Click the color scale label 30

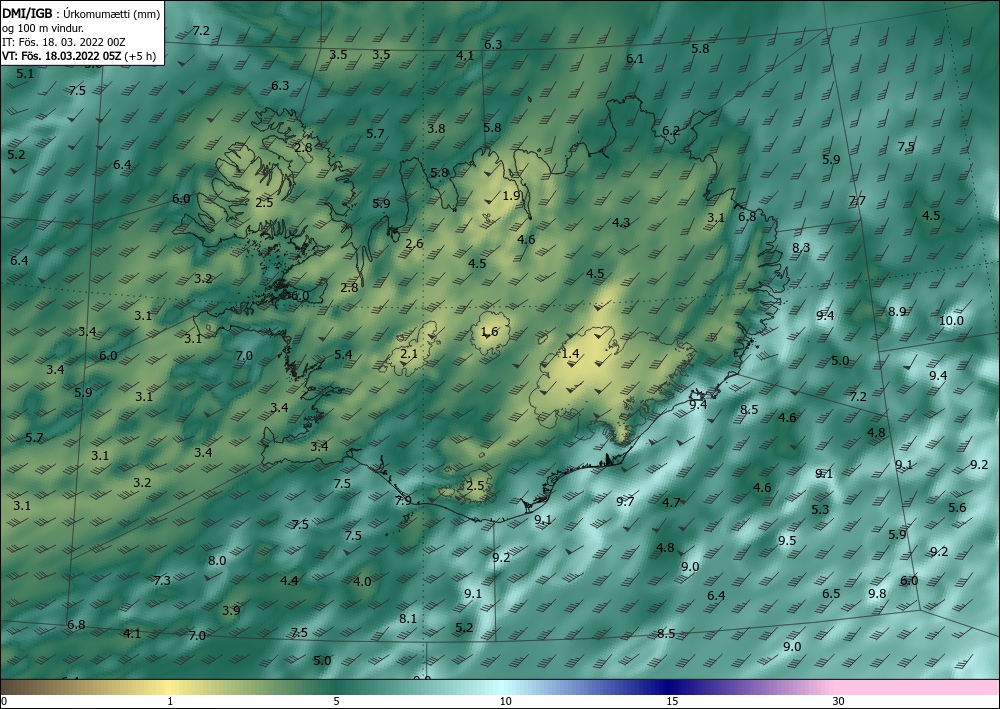[838, 701]
